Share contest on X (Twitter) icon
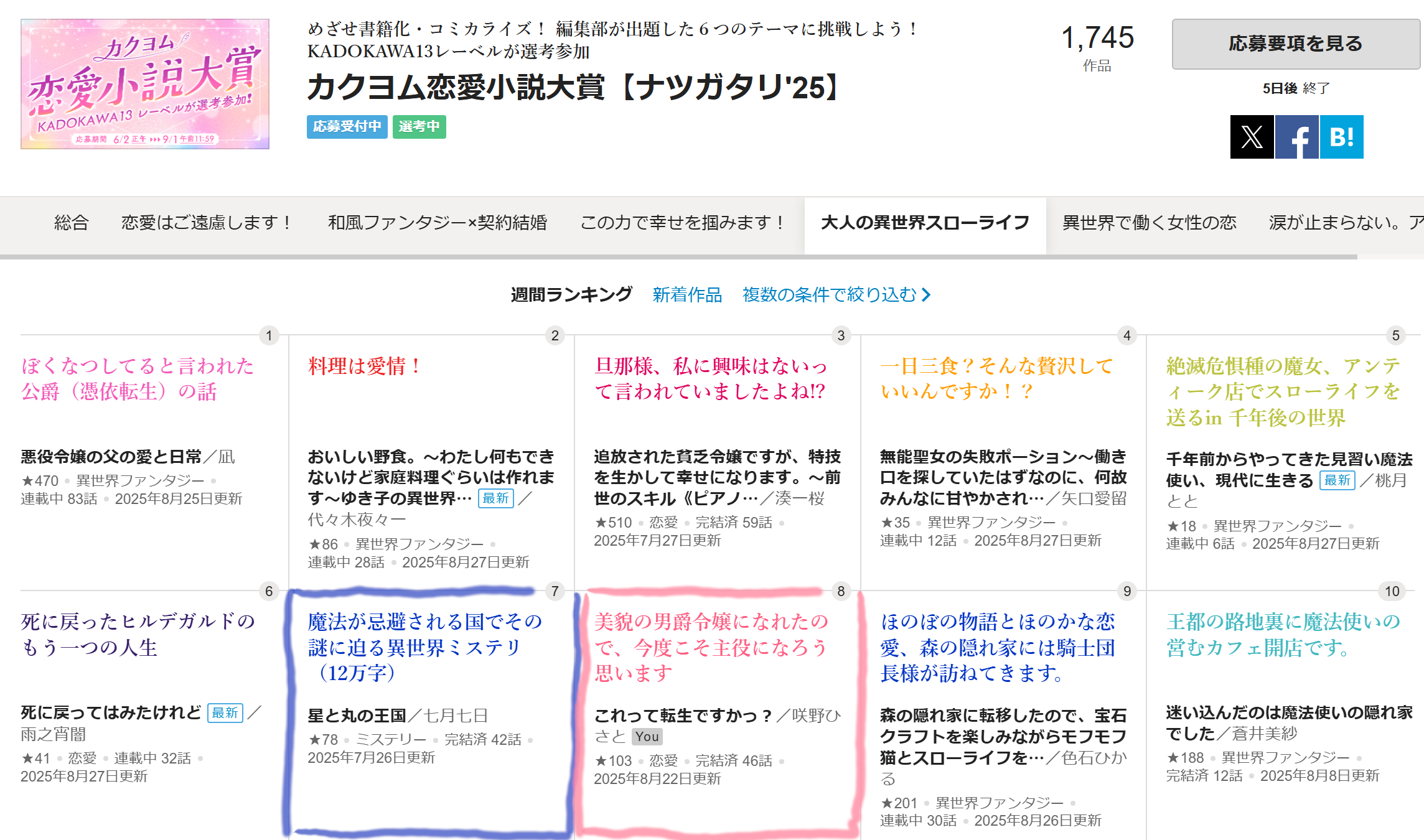 (1252, 137)
